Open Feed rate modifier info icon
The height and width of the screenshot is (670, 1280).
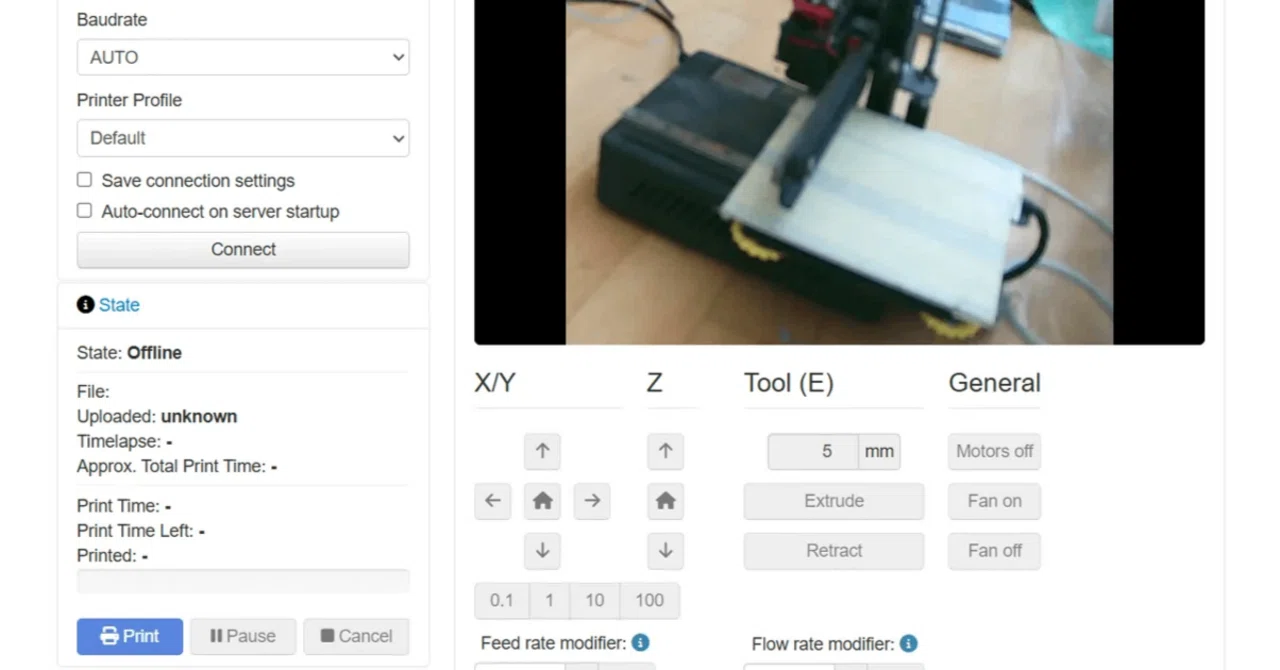click(x=641, y=643)
